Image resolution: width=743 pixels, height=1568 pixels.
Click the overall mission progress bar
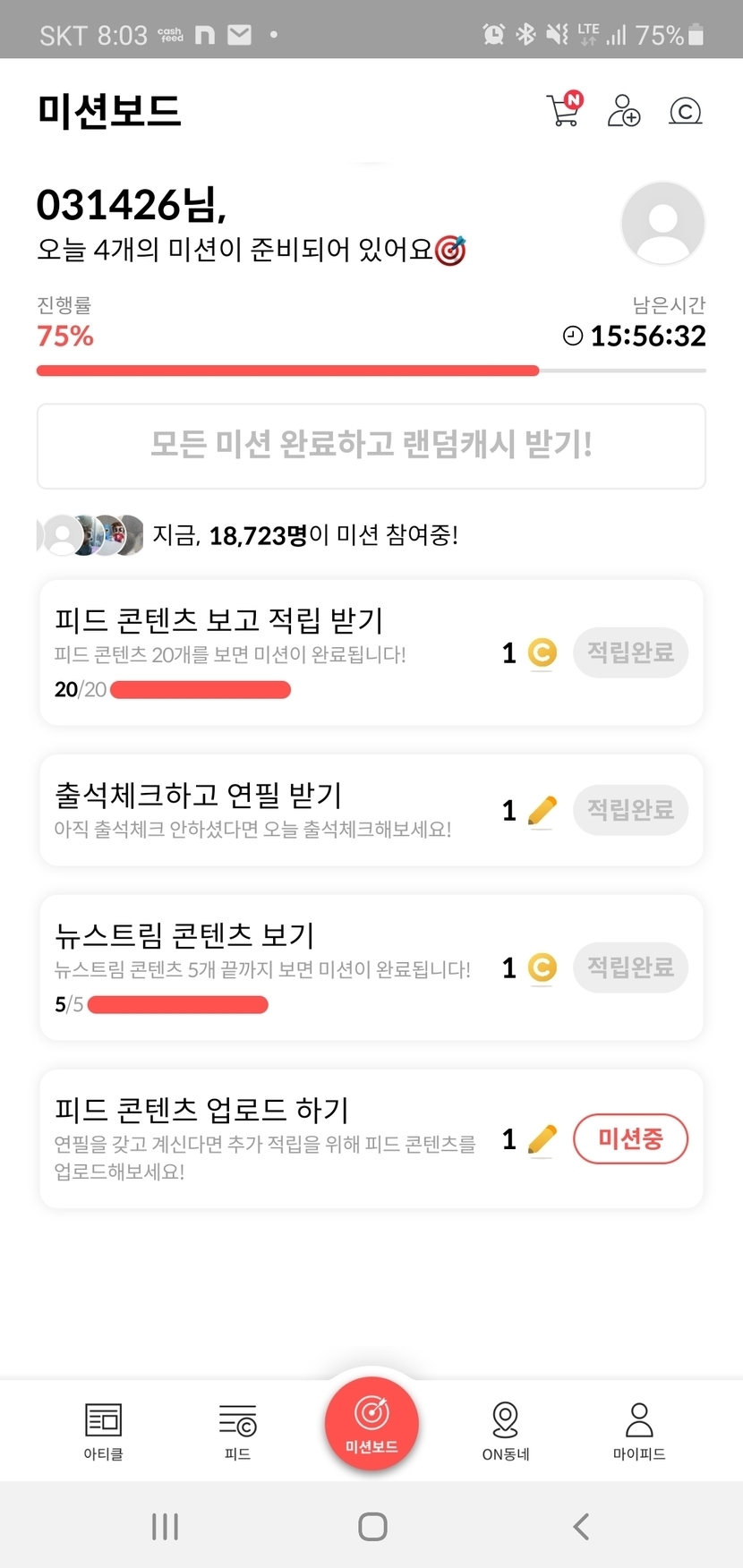coord(371,371)
